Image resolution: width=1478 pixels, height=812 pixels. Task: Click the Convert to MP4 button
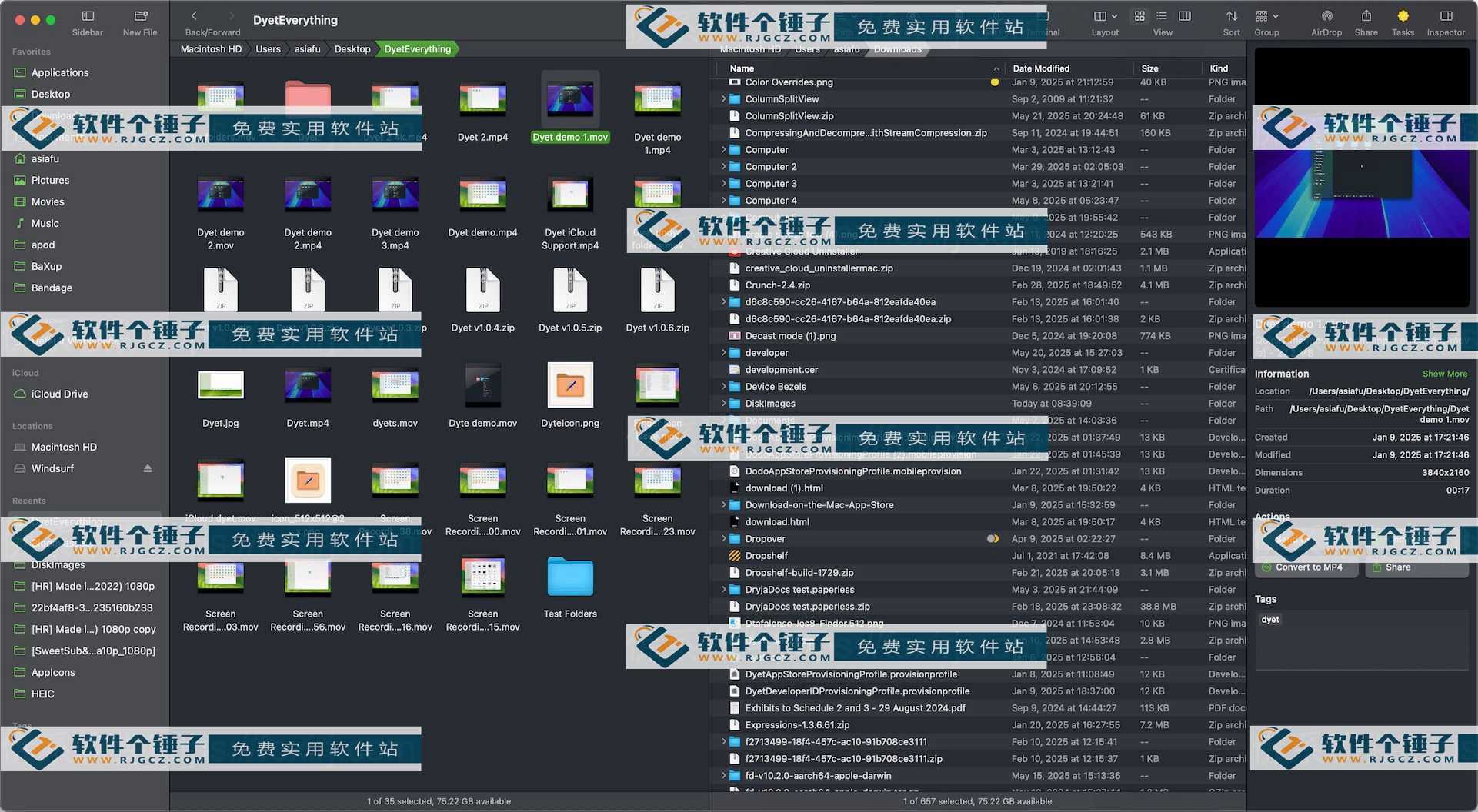click(1307, 567)
